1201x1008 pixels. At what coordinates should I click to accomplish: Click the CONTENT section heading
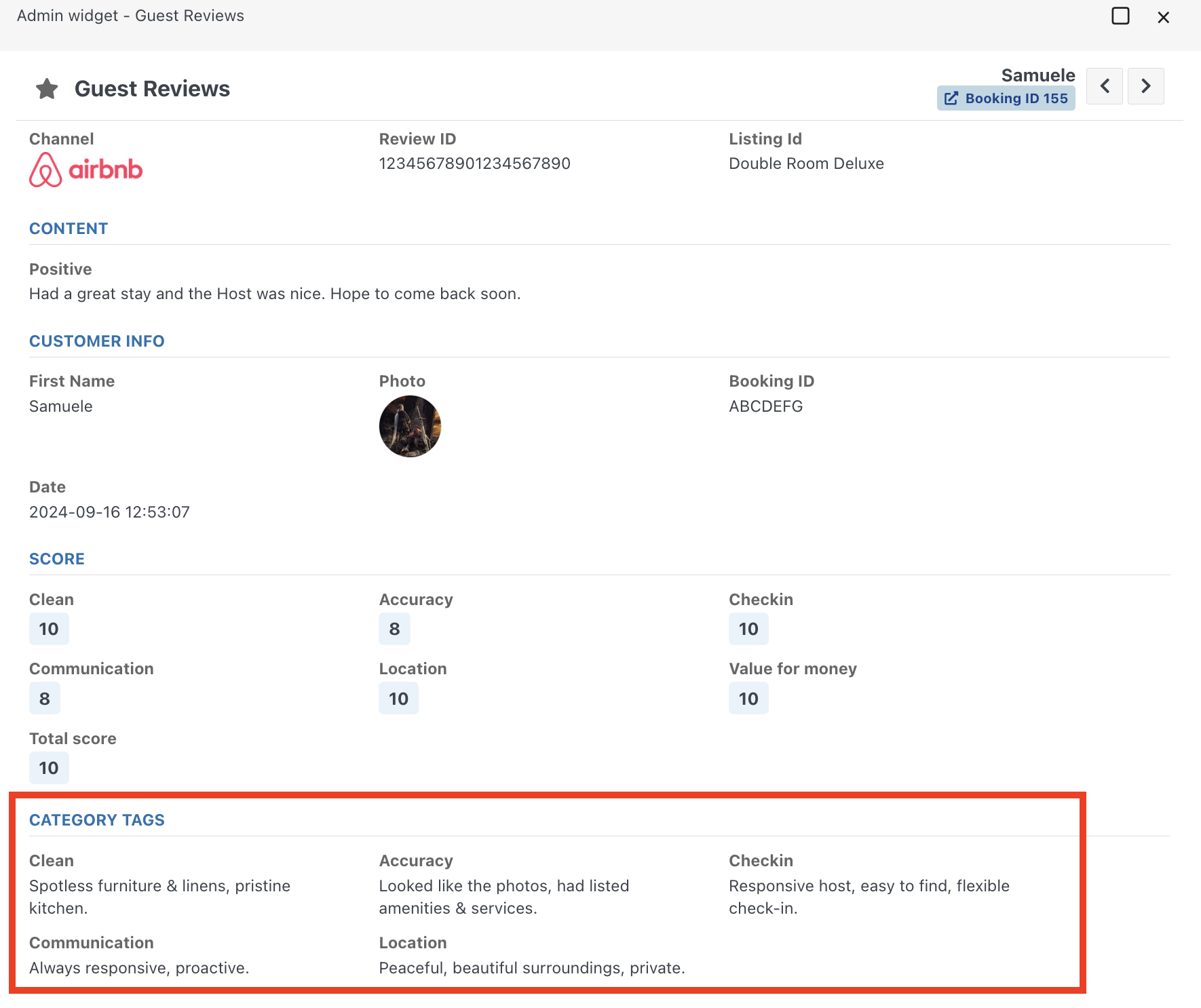[x=69, y=229]
